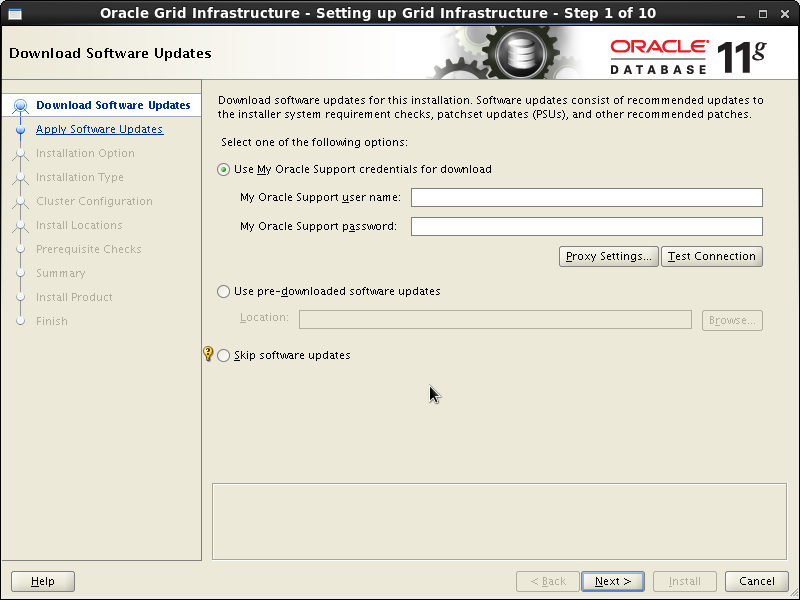The image size is (800, 600).
Task: Select Skip software updates radio button
Action: coord(223,355)
